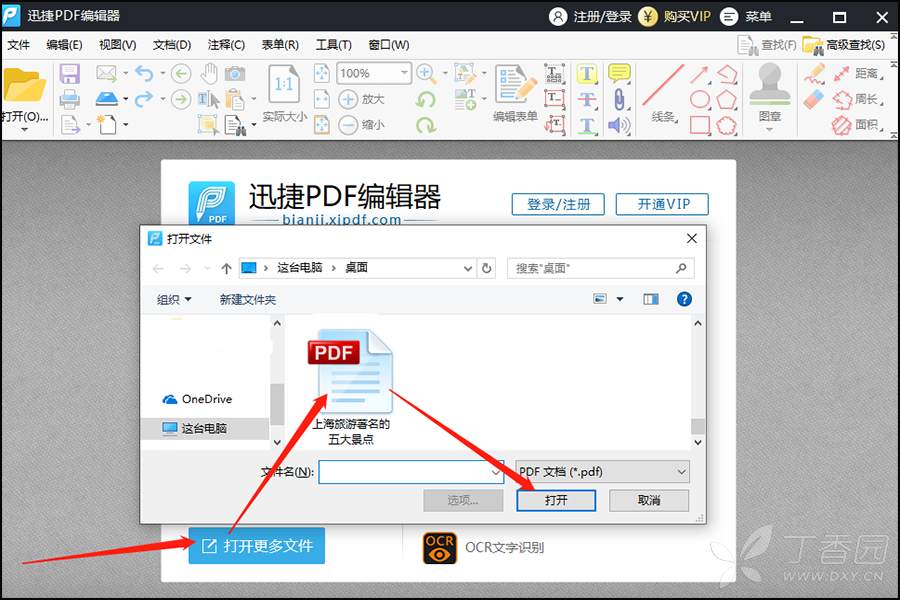This screenshot has height=600, width=900.
Task: Click the blue scanner icon in toolbar
Action: [107, 99]
